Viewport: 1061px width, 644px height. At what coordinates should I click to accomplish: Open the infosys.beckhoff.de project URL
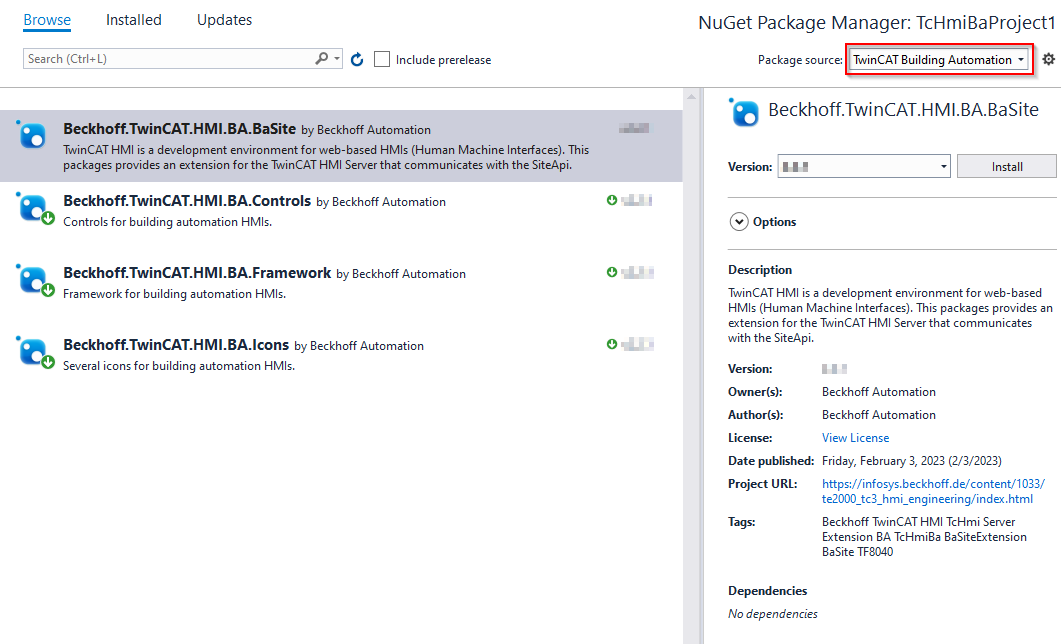pyautogui.click(x=933, y=491)
